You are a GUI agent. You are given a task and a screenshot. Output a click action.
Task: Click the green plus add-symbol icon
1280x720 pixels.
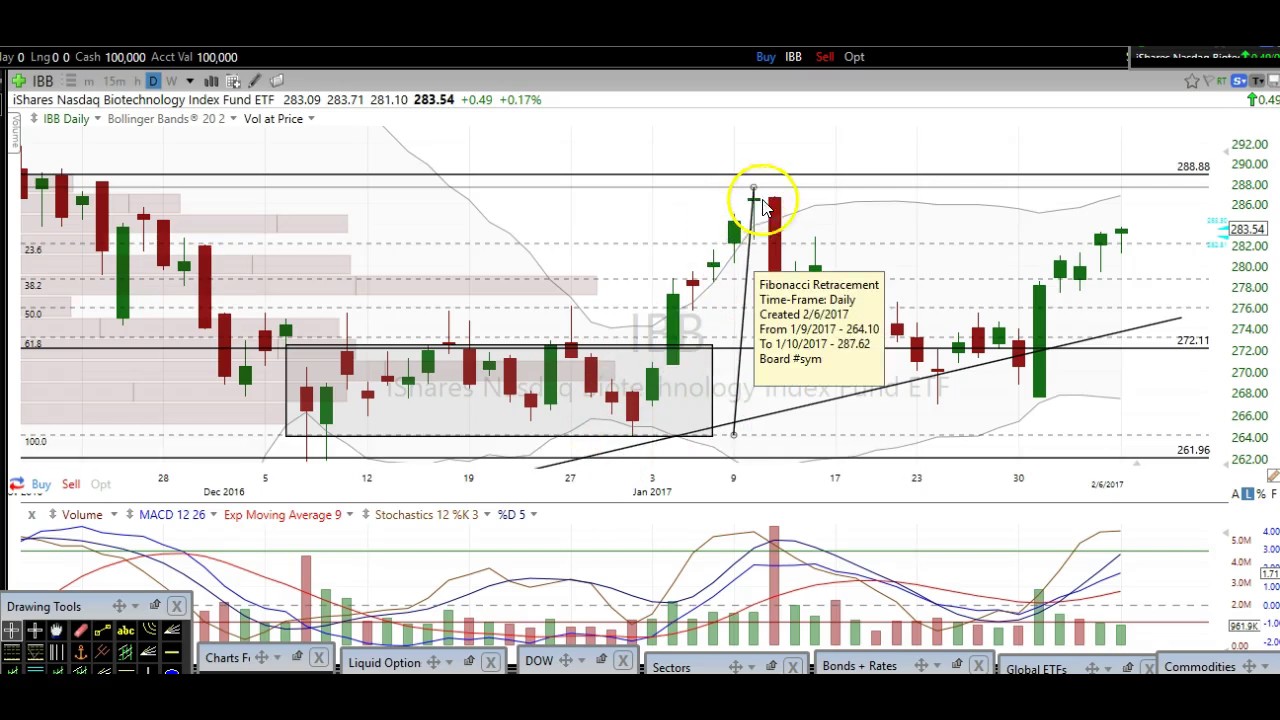click(18, 81)
